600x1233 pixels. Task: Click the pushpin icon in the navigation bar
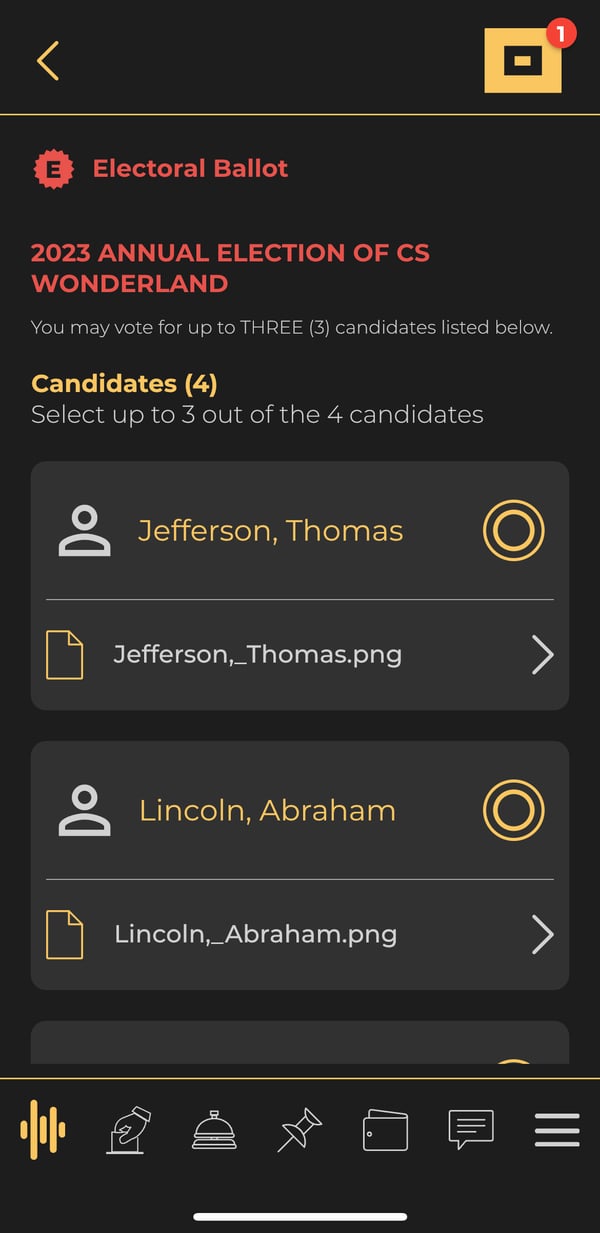[298, 1131]
